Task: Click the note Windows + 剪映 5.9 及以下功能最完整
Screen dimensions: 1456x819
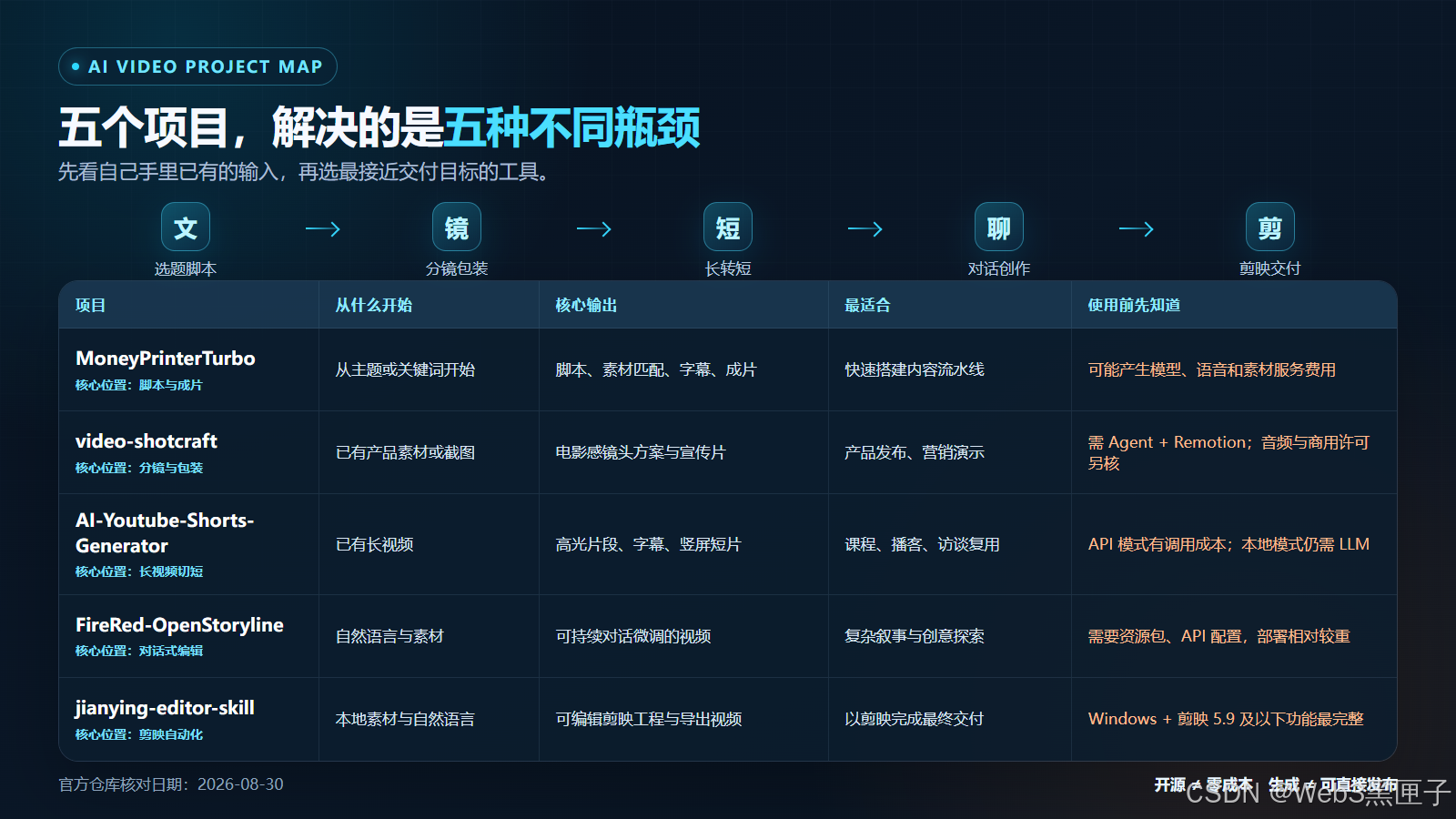Action: [1226, 719]
